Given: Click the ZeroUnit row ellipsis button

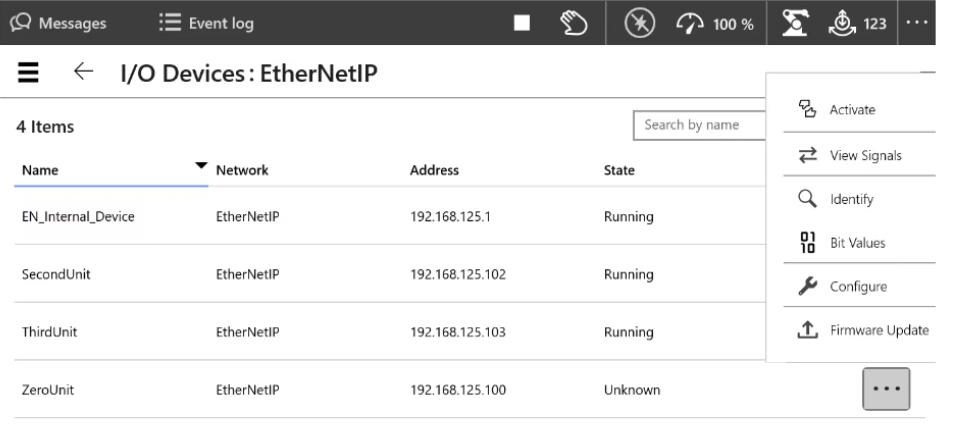Looking at the screenshot, I should point(886,388).
